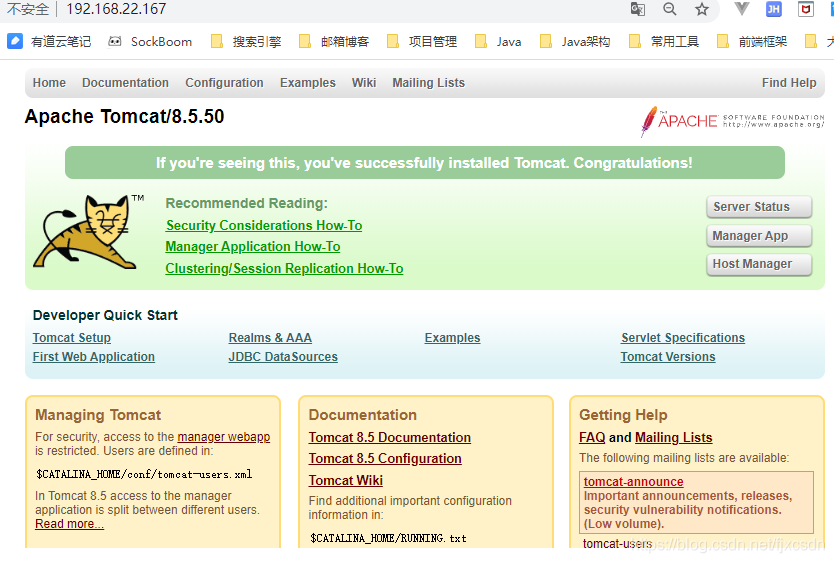Image resolution: width=834 pixels, height=563 pixels.
Task: Click the gray V extension icon
Action: pos(741,9)
